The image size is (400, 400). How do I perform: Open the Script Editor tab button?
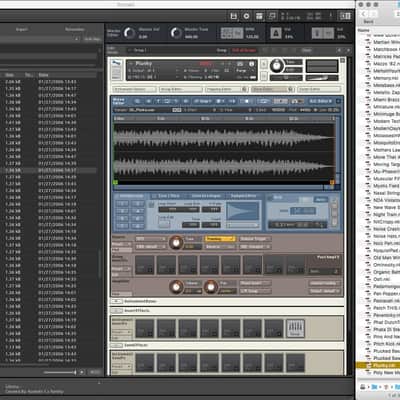[x=319, y=89]
